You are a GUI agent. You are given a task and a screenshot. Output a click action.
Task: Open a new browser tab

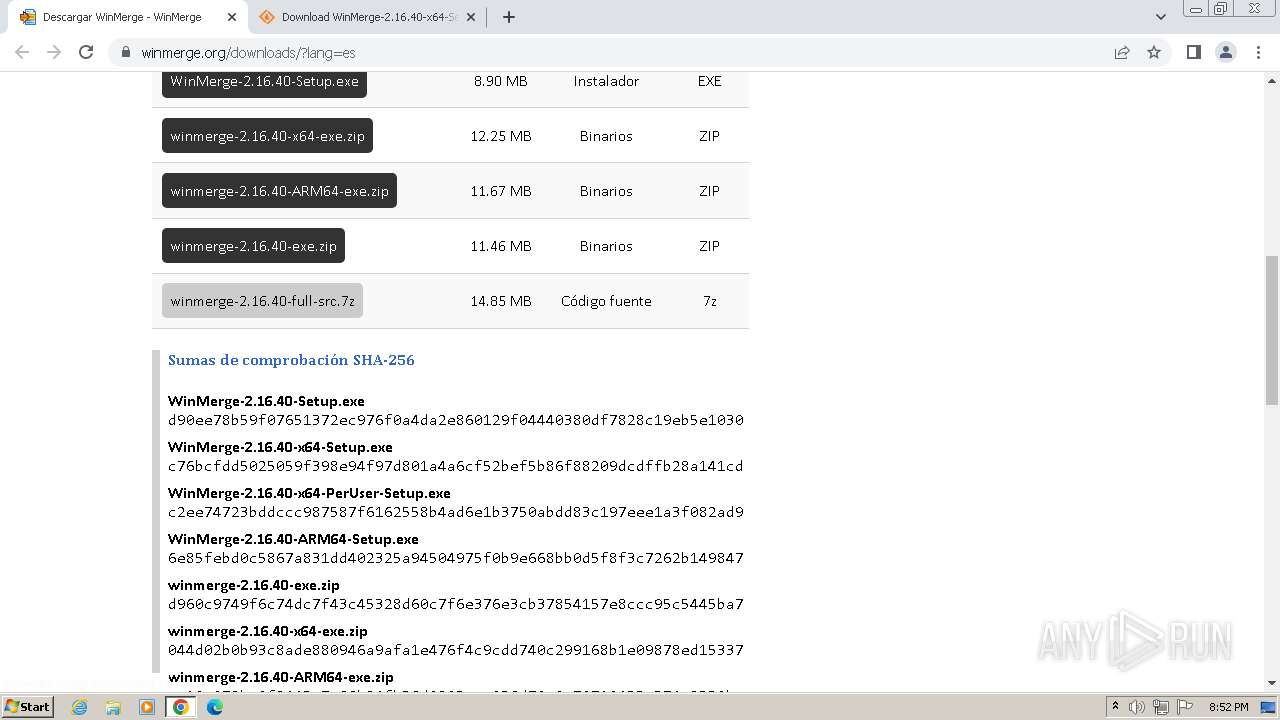click(x=509, y=17)
